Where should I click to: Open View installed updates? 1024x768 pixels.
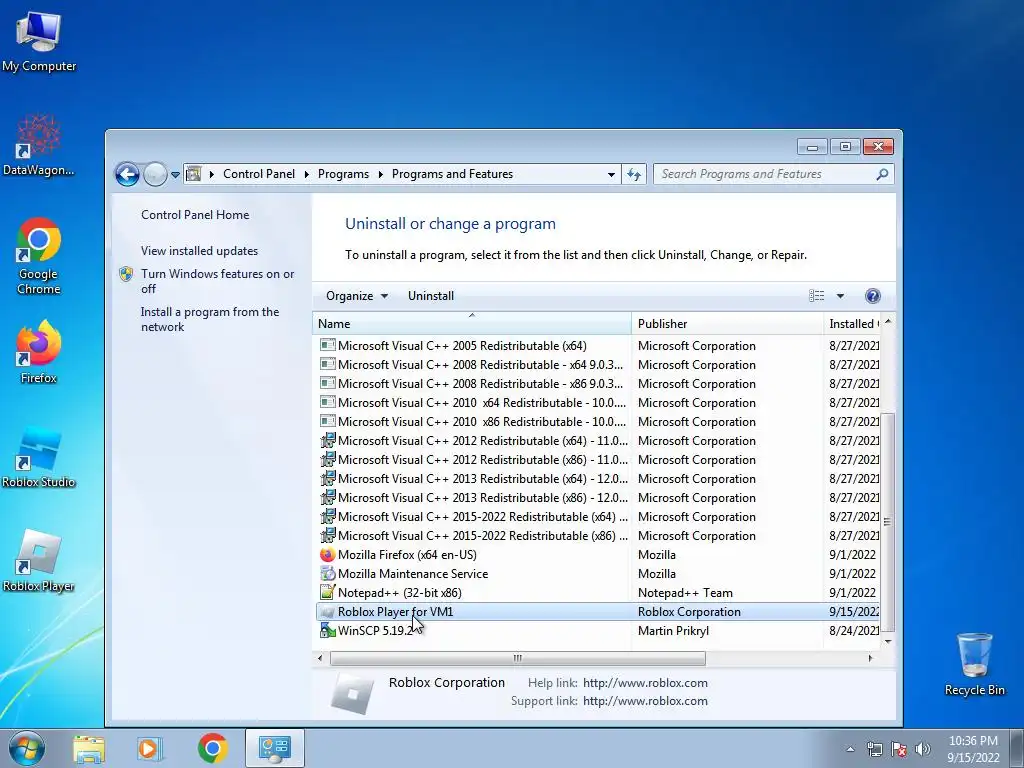(x=199, y=251)
